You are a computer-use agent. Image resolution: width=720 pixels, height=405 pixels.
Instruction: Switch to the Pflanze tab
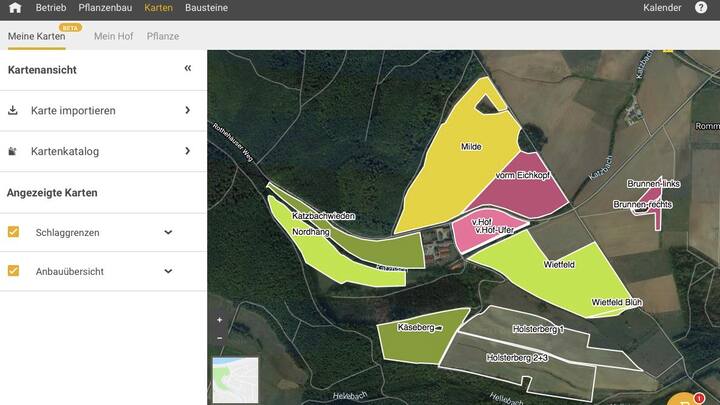[163, 36]
